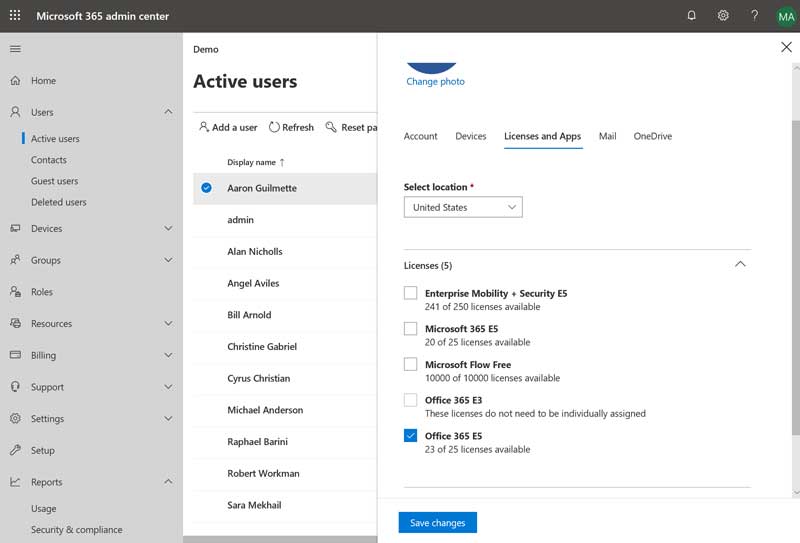
Task: Collapse the Licenses (5) section
Action: coord(740,264)
